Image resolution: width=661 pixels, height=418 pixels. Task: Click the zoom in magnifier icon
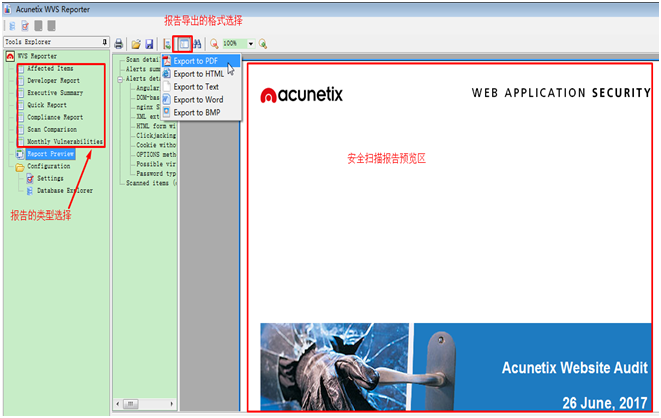pos(263,44)
